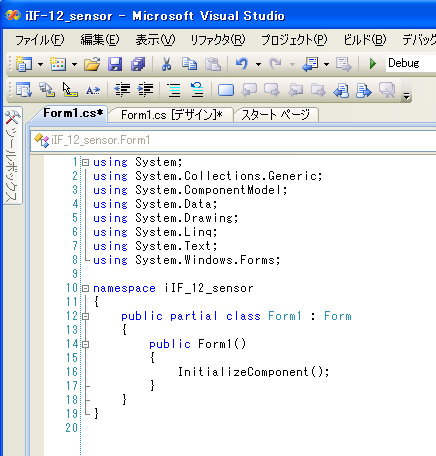This screenshot has width=436, height=456.
Task: Click the Save All icon
Action: (x=138, y=63)
